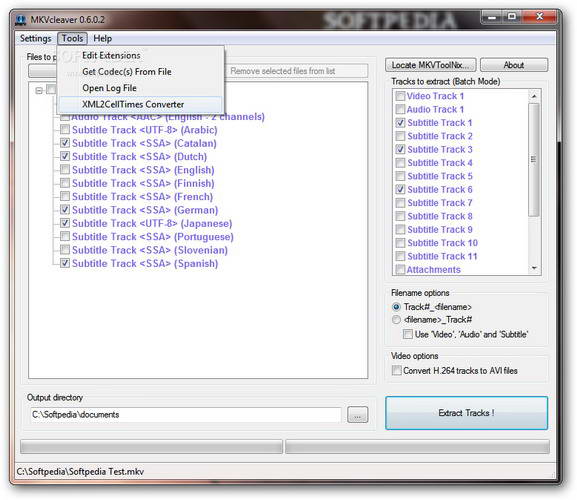The height and width of the screenshot is (500, 577).
Task: Uncheck batch Subtitle Track 6
Action: (400, 189)
